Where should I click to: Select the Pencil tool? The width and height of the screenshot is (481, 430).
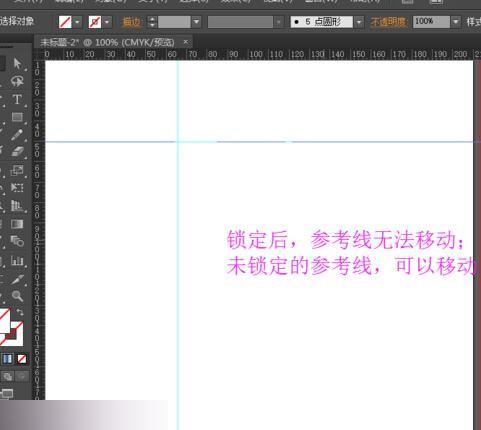pos(17,135)
